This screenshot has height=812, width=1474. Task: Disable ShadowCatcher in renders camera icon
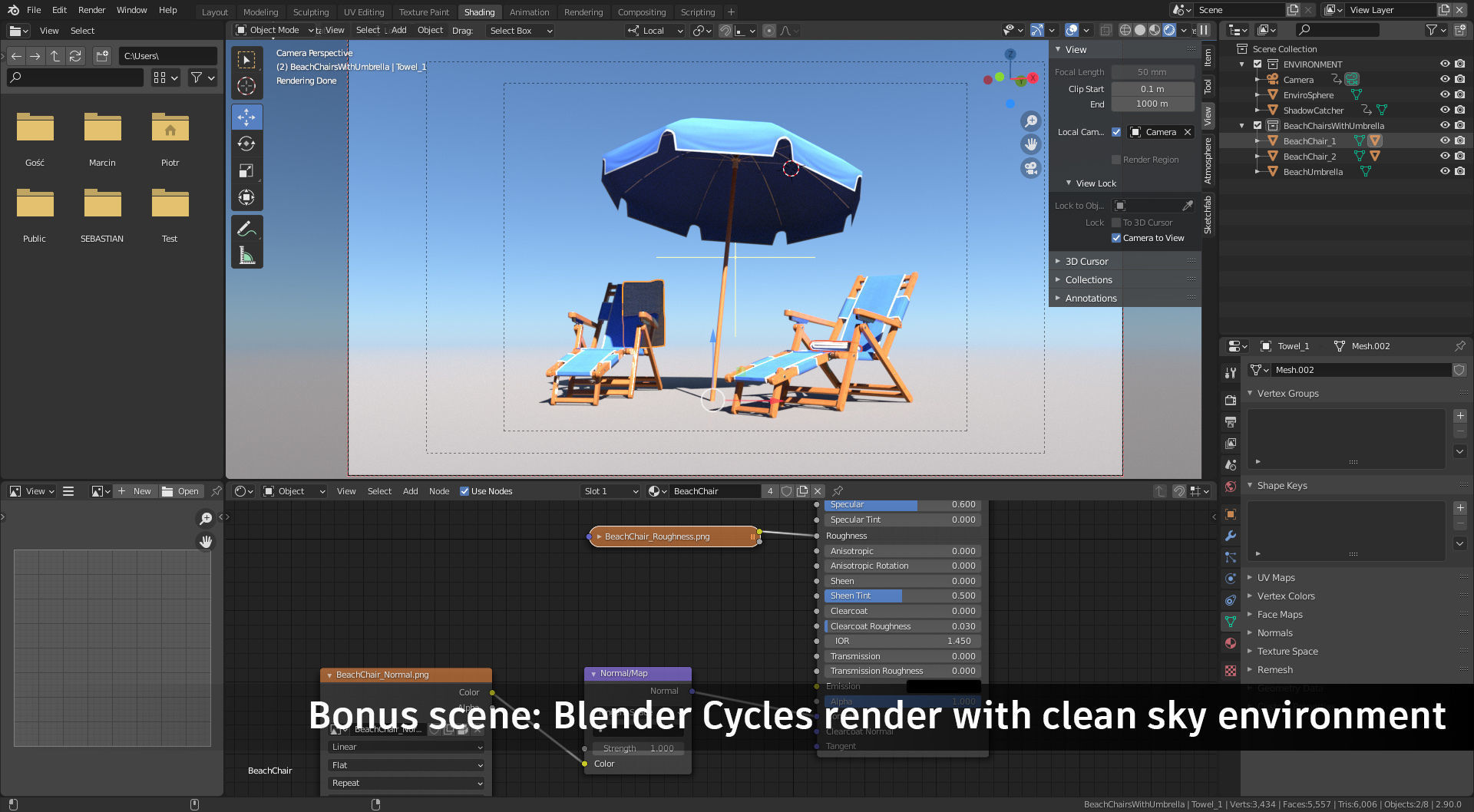1460,111
